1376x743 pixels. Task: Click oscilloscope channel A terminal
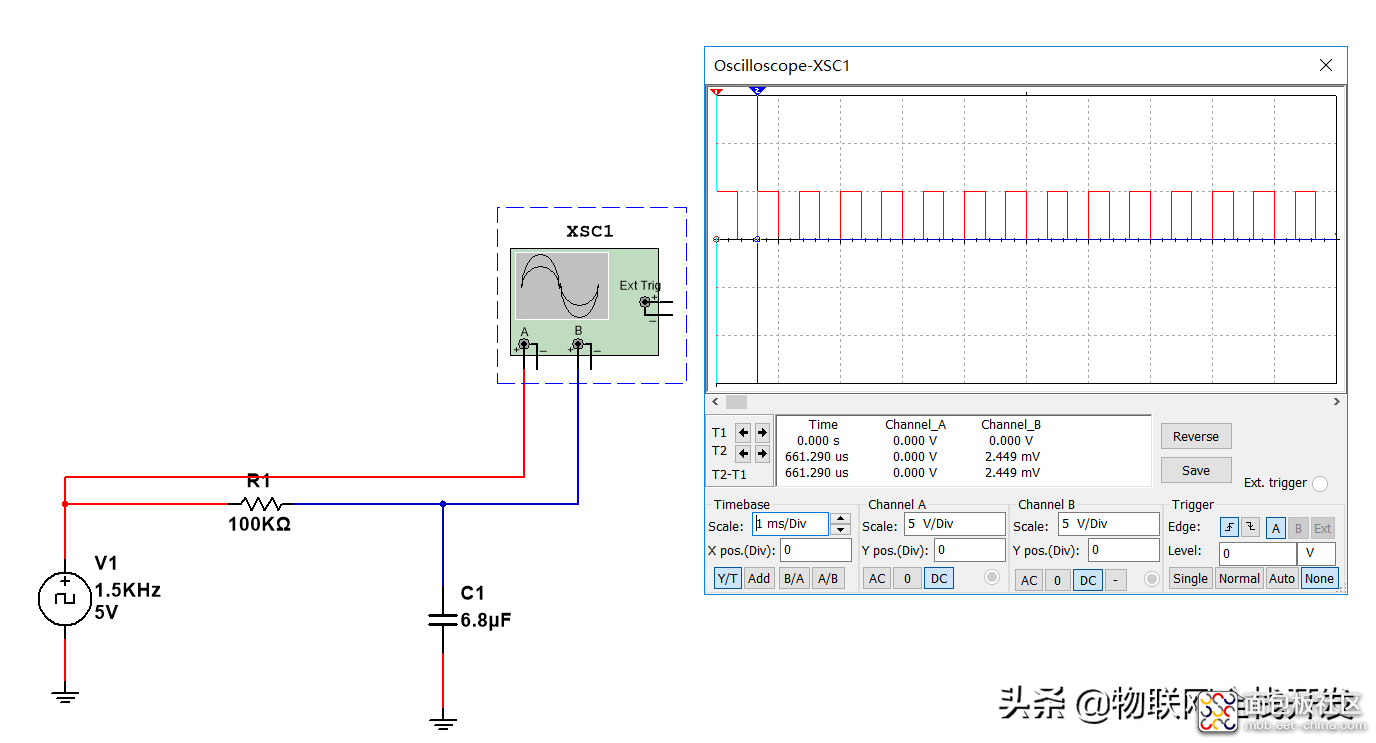pos(524,345)
